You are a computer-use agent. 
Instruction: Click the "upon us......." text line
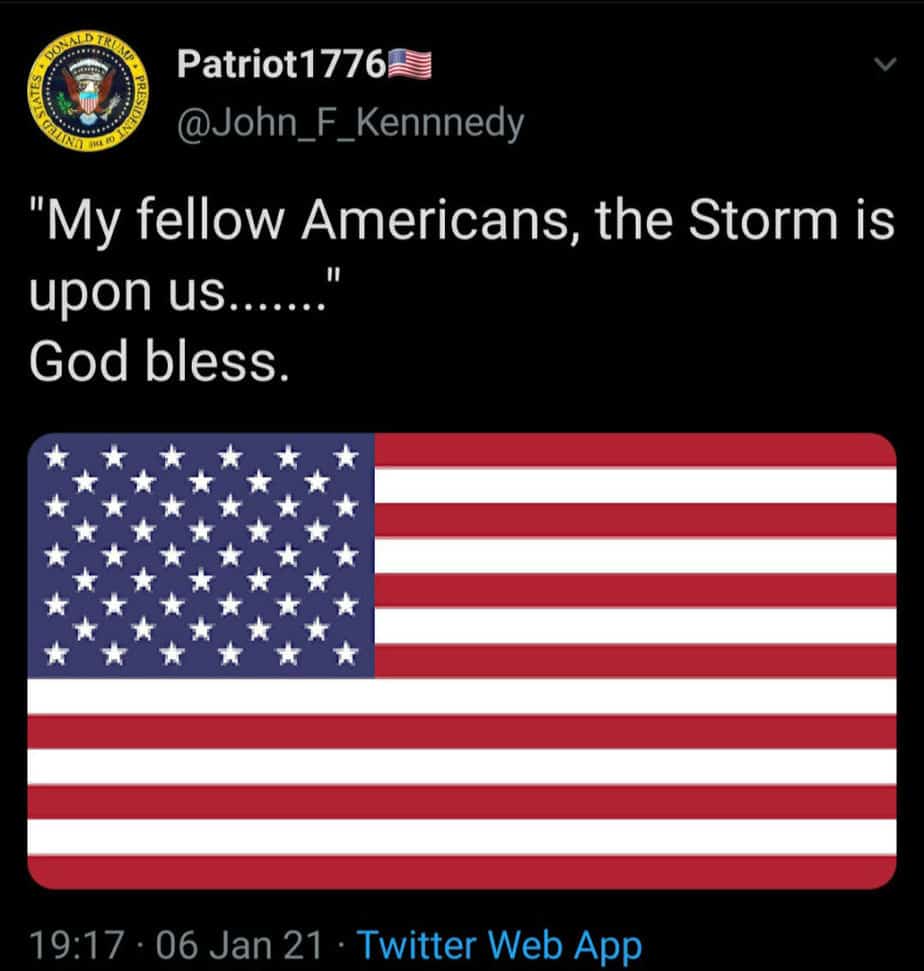click(184, 291)
